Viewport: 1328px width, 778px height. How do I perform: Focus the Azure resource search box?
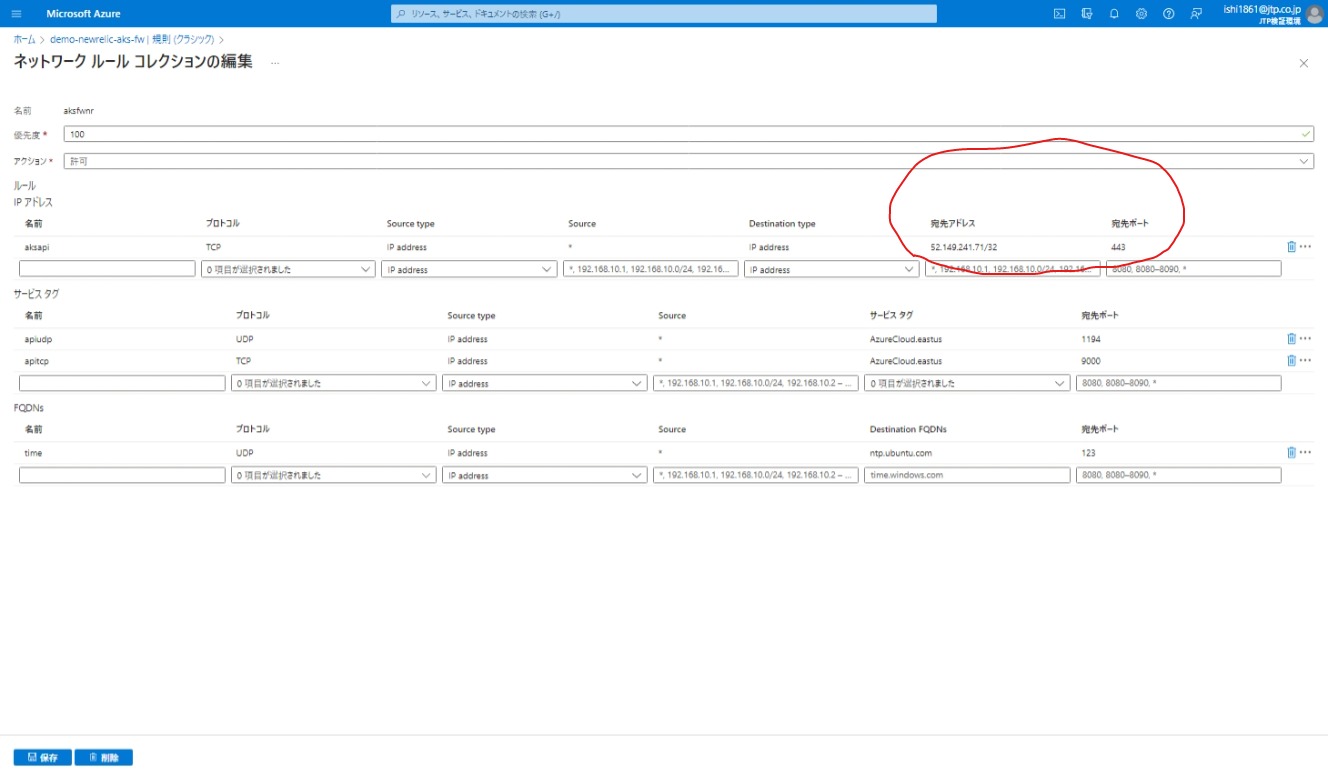pos(664,14)
